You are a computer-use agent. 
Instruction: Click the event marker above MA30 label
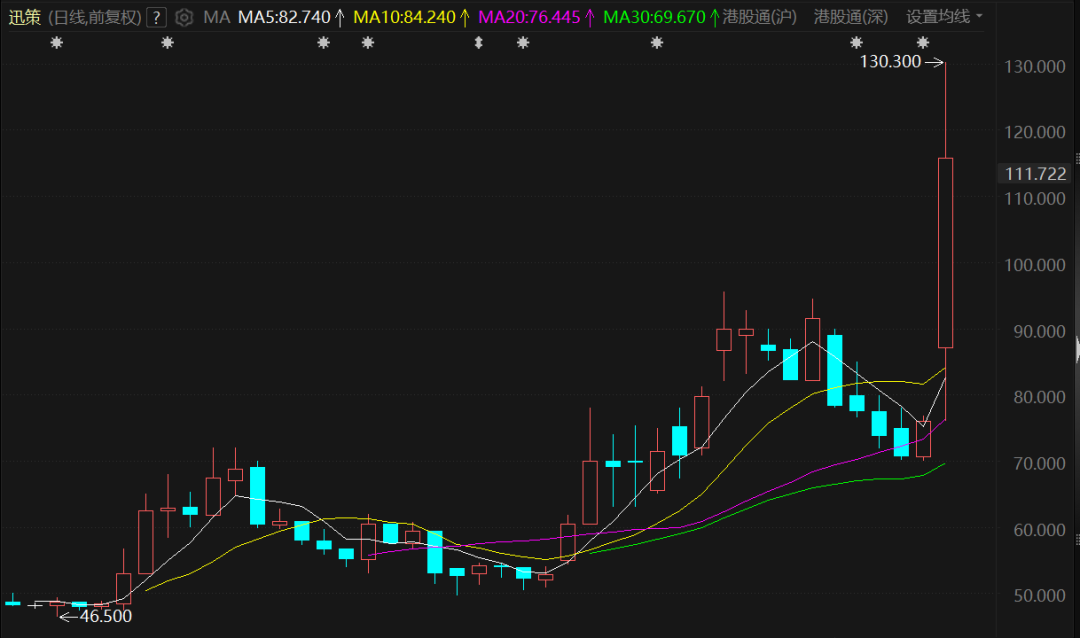coord(657,42)
